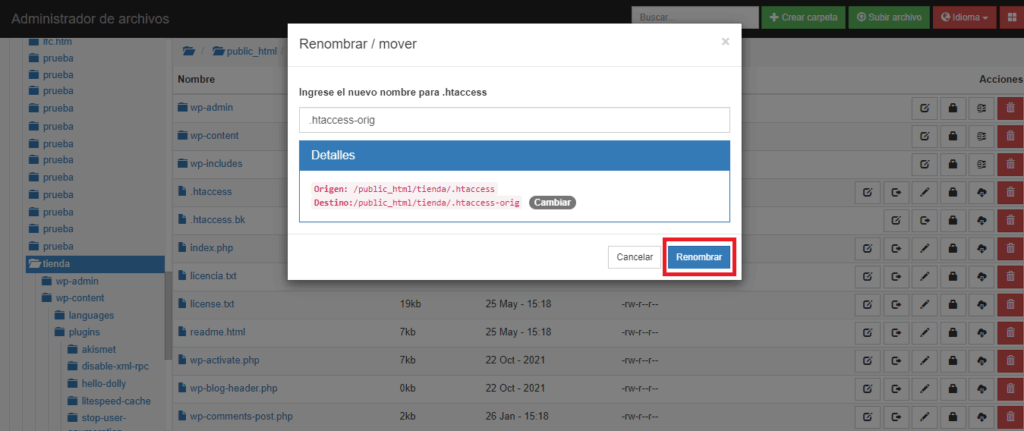Screen dimensions: 1024x431
Task: Click the root folder icon in the breadcrumb
Action: click(189, 51)
